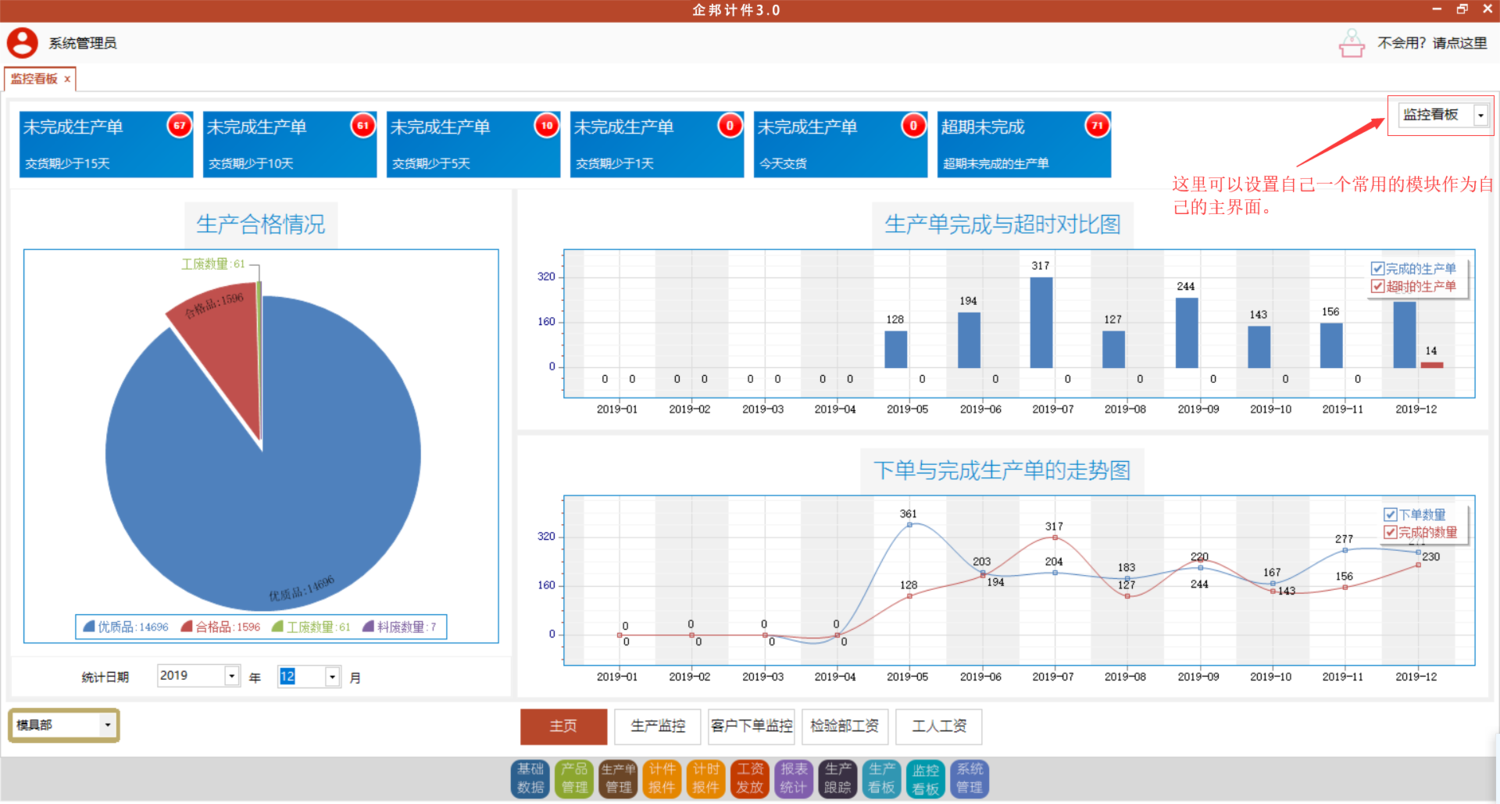
Task: Switch to the 工人工资 tab
Action: click(938, 727)
